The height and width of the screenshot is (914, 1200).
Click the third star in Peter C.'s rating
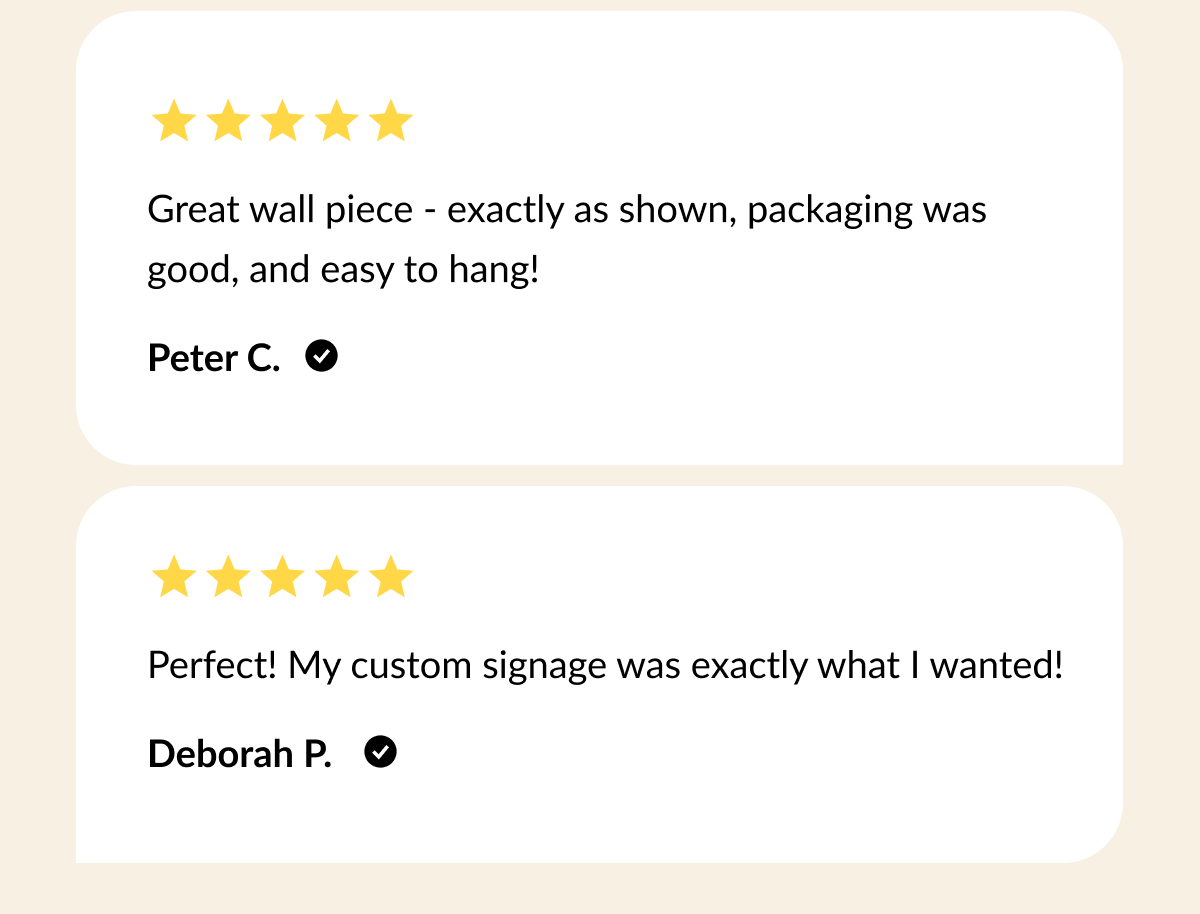(283, 122)
